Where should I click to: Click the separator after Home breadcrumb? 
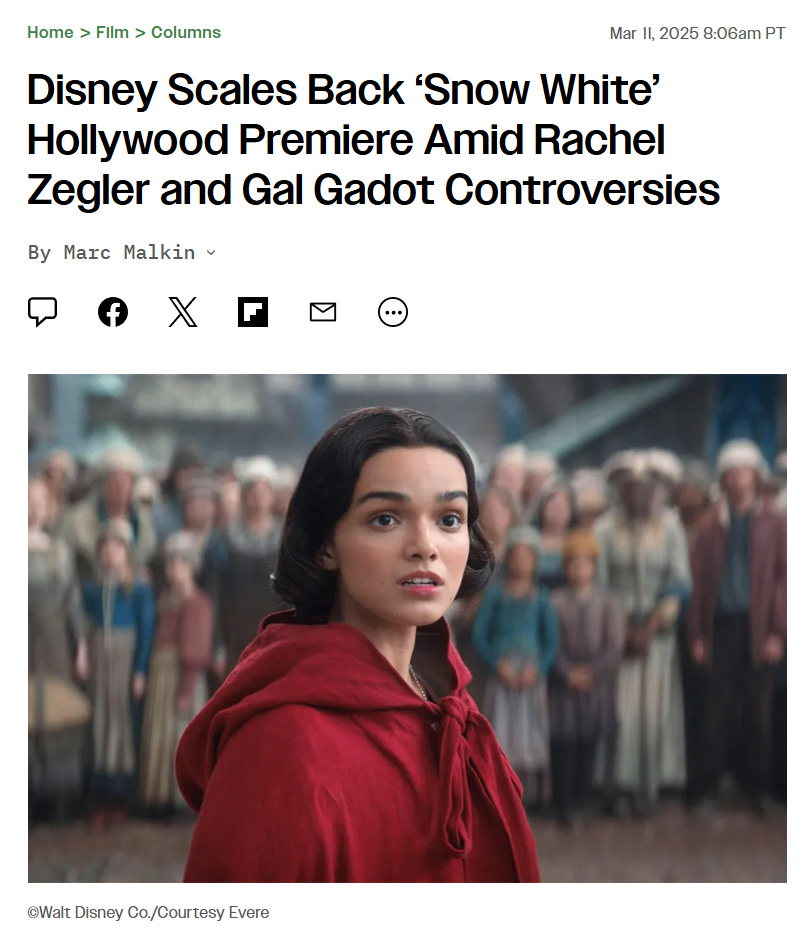[85, 33]
